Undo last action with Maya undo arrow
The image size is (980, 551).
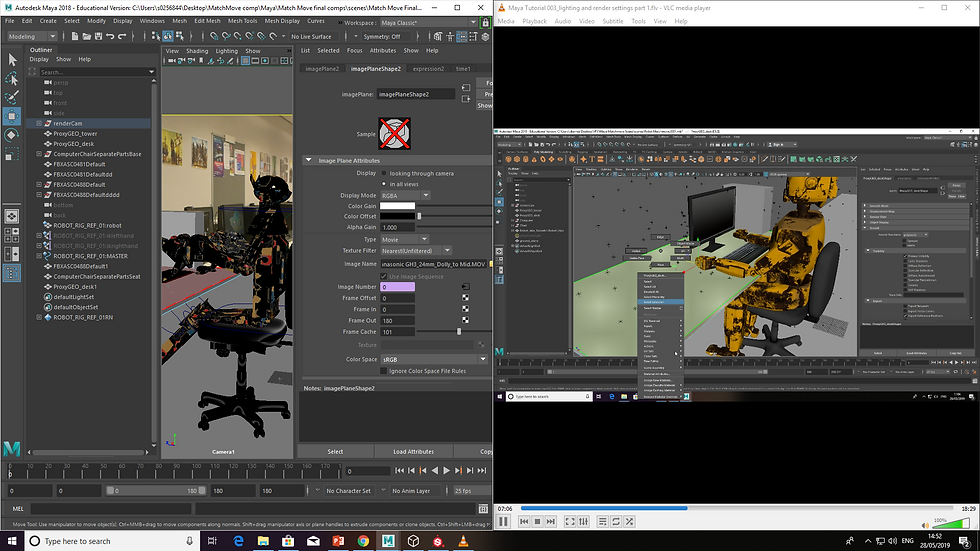pos(110,36)
